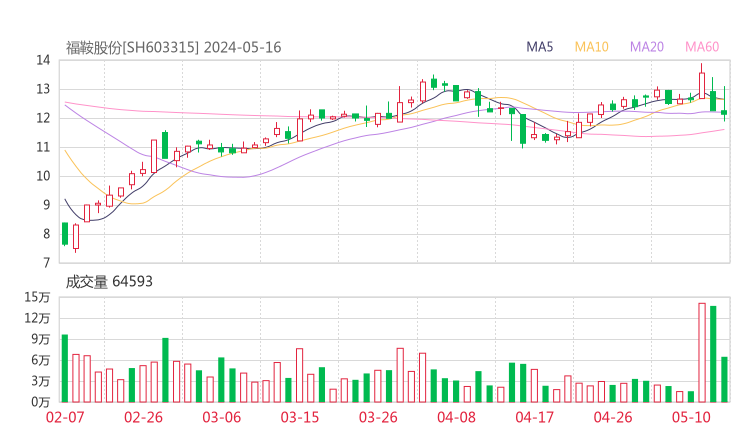Click the tallest red volume bar near 05-10

(x=702, y=353)
